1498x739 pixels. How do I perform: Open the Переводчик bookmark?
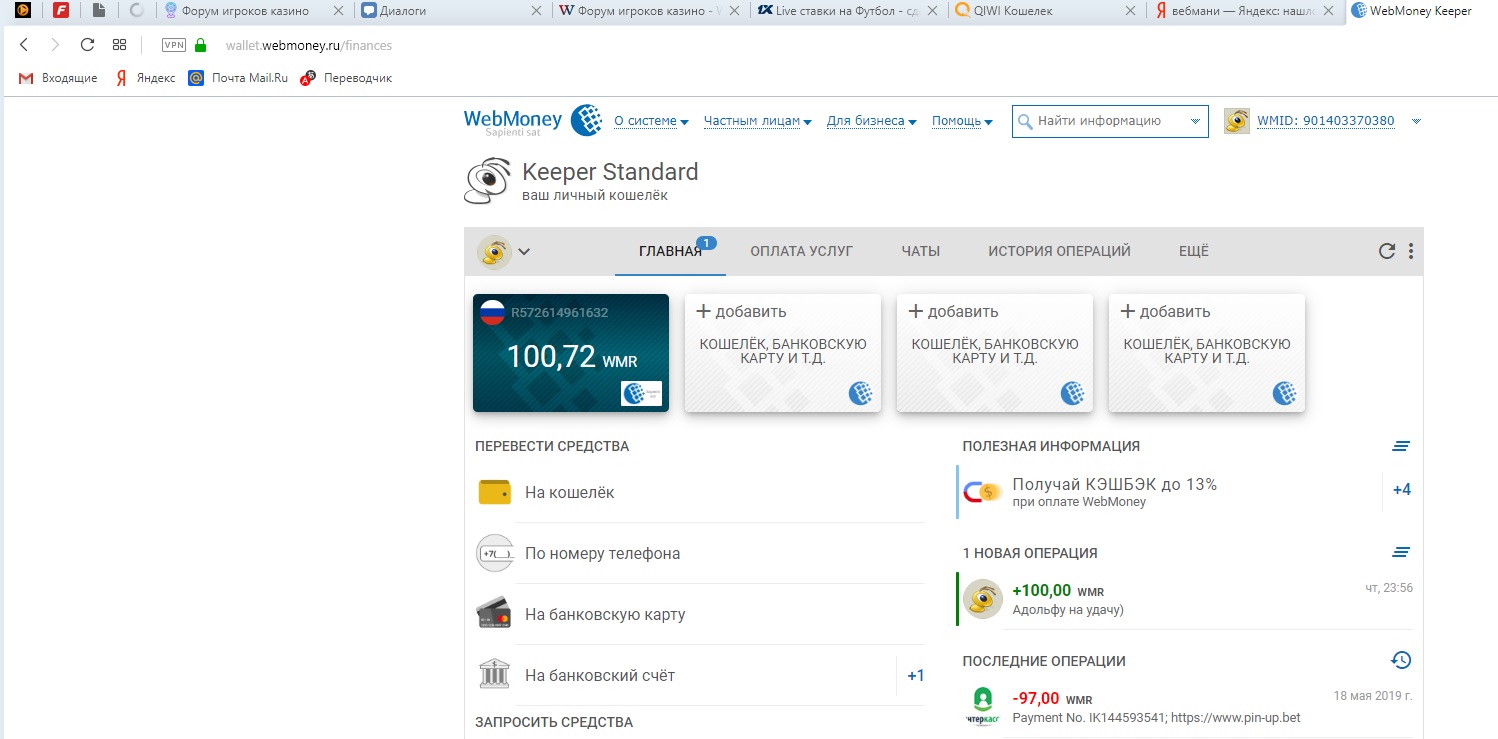point(347,78)
